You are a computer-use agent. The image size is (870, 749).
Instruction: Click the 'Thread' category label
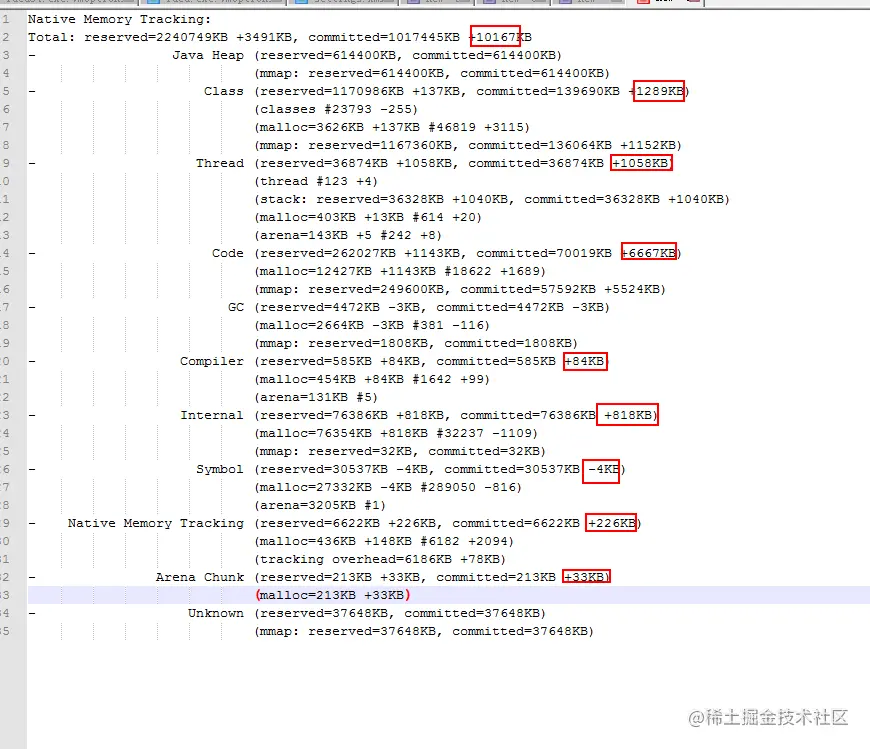pos(220,164)
